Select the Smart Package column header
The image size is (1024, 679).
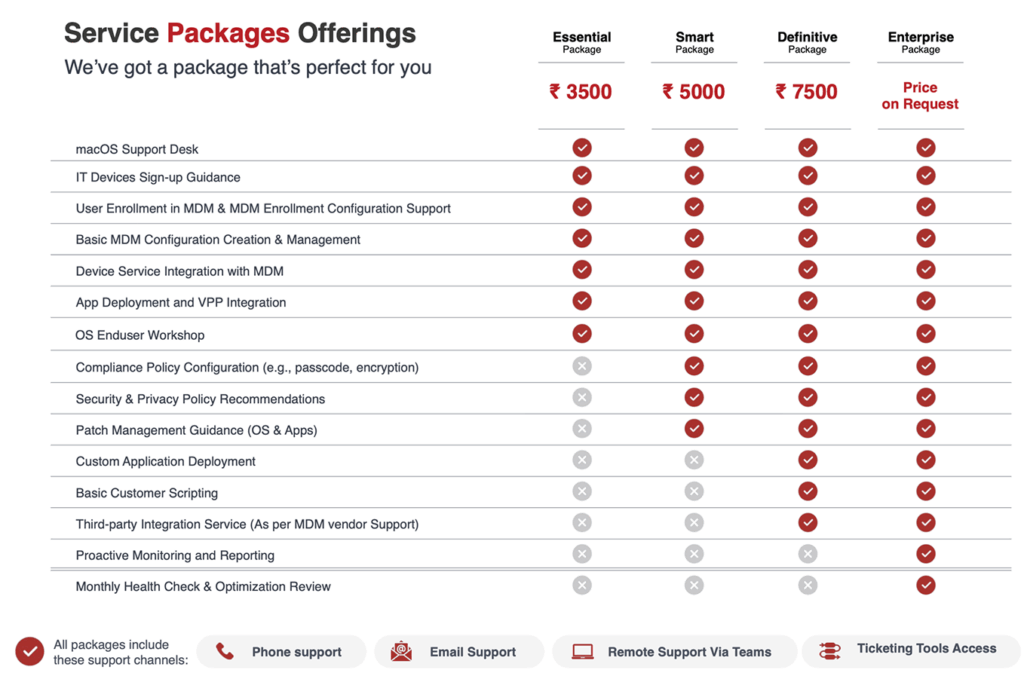(694, 42)
